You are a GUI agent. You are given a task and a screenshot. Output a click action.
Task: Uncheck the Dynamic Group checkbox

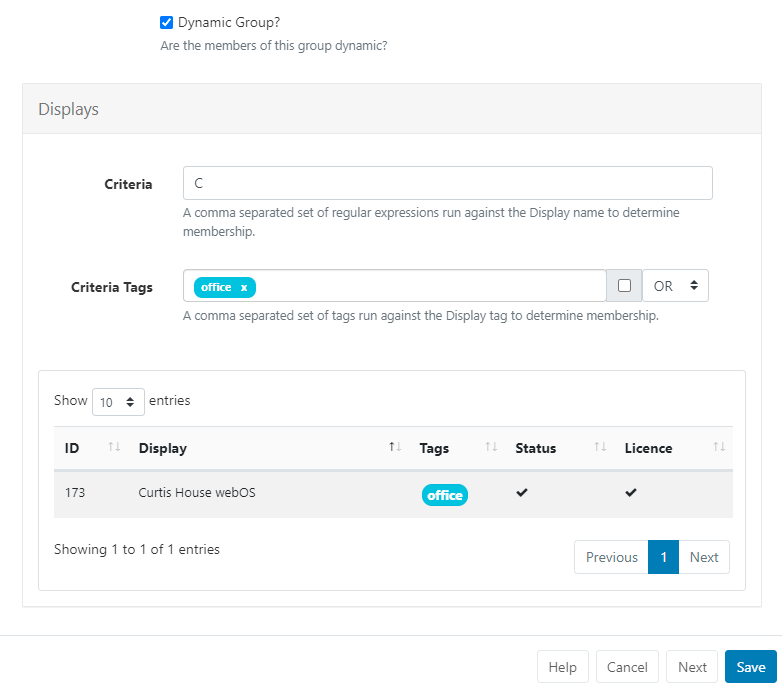167,22
